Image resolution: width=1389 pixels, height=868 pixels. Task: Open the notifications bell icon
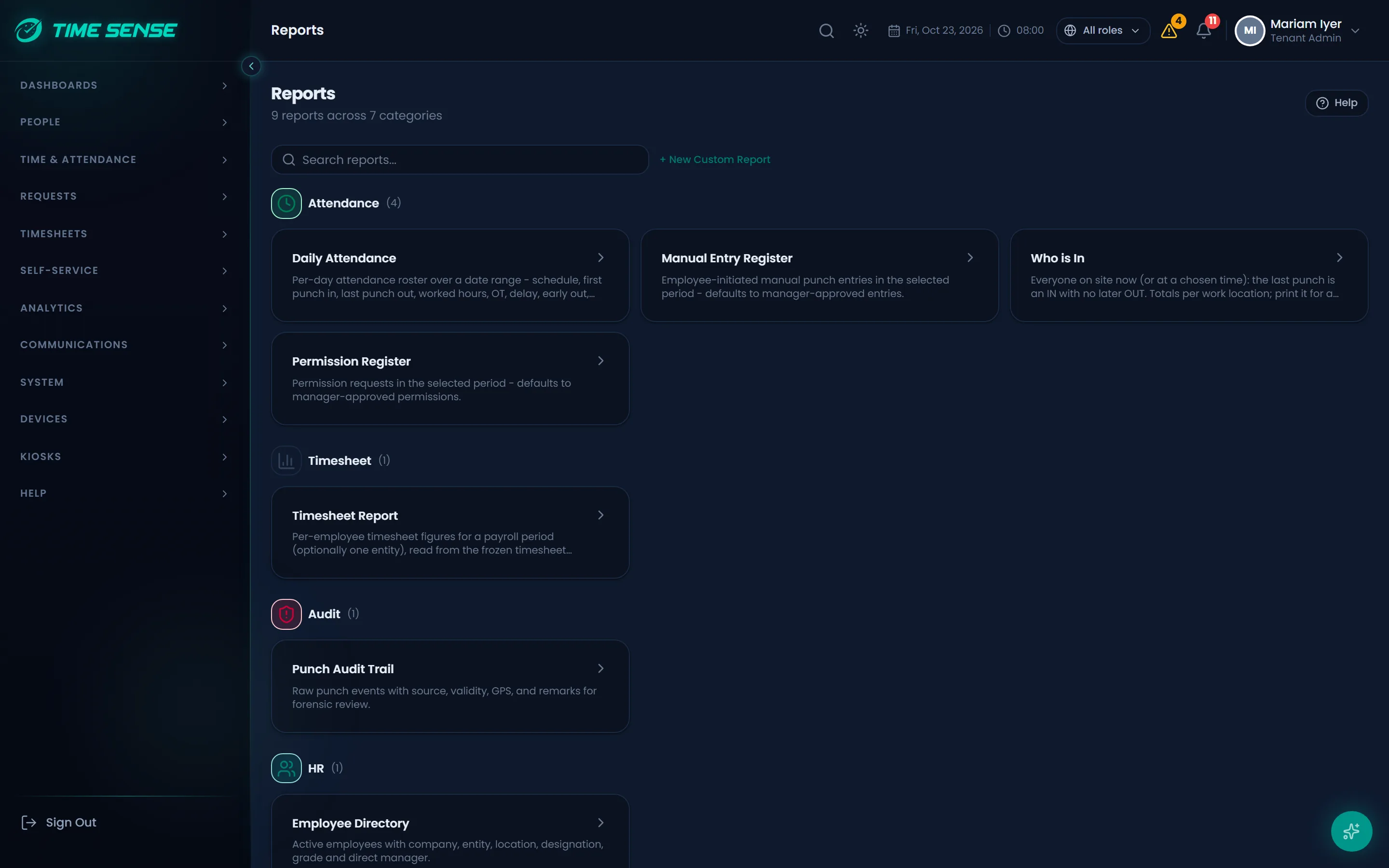click(x=1204, y=30)
